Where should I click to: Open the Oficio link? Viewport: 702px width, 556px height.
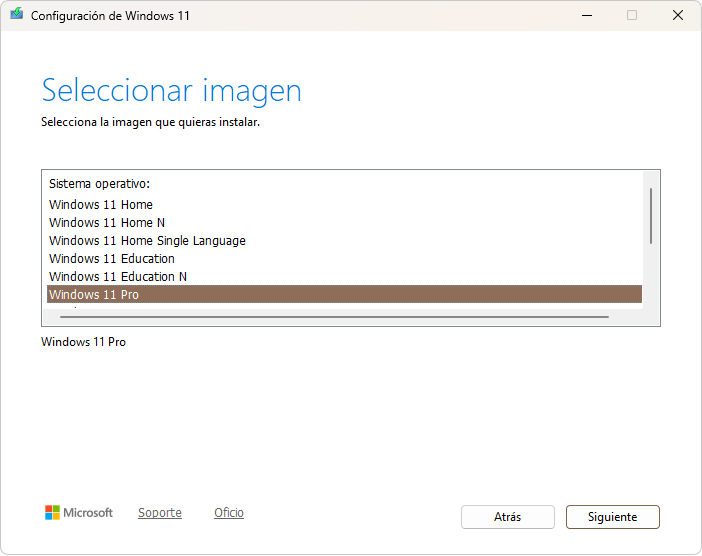(229, 513)
